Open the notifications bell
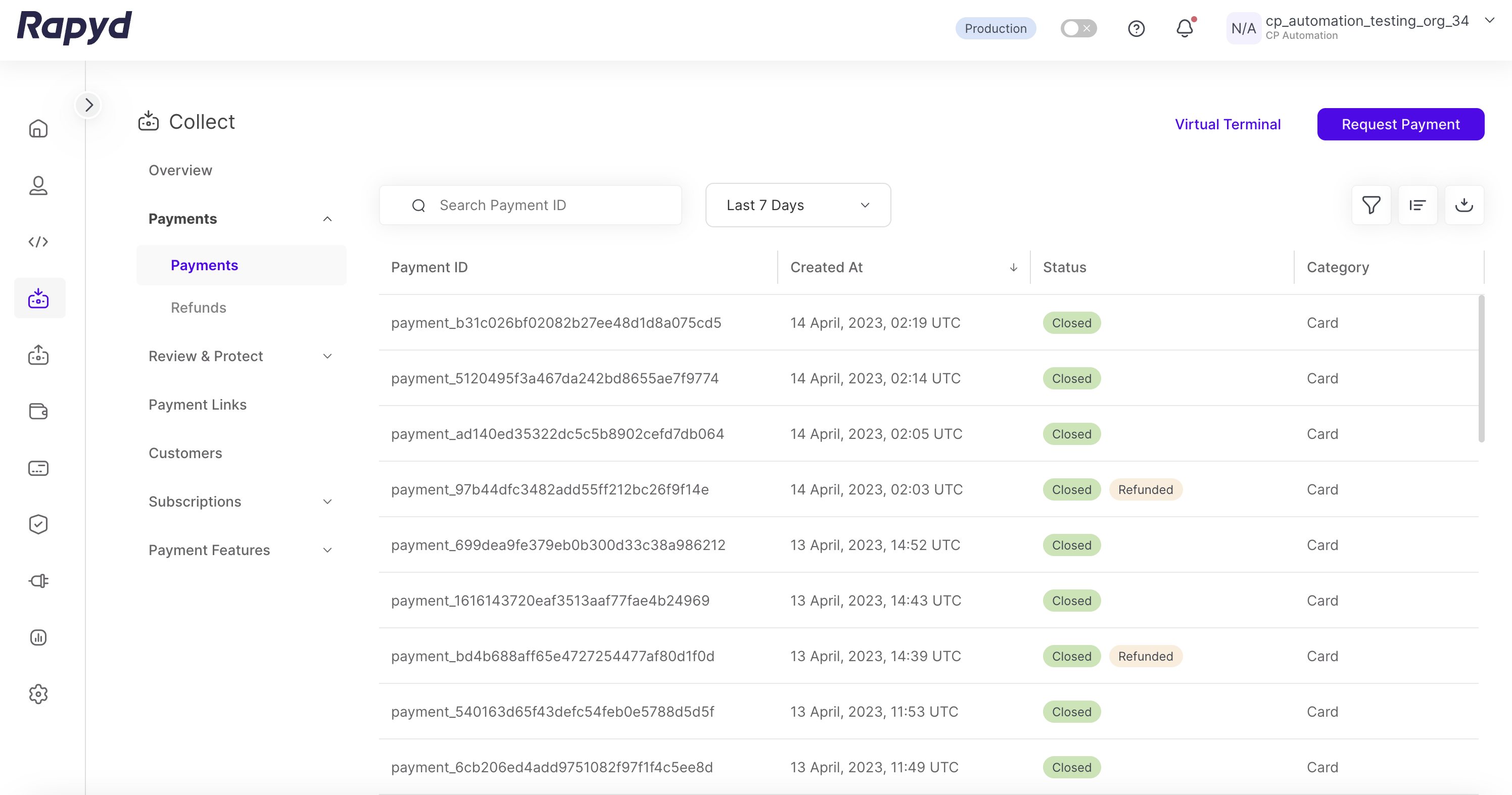 (x=1185, y=28)
